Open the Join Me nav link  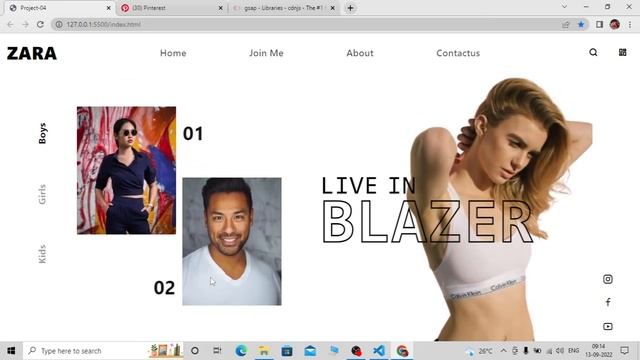[x=266, y=53]
